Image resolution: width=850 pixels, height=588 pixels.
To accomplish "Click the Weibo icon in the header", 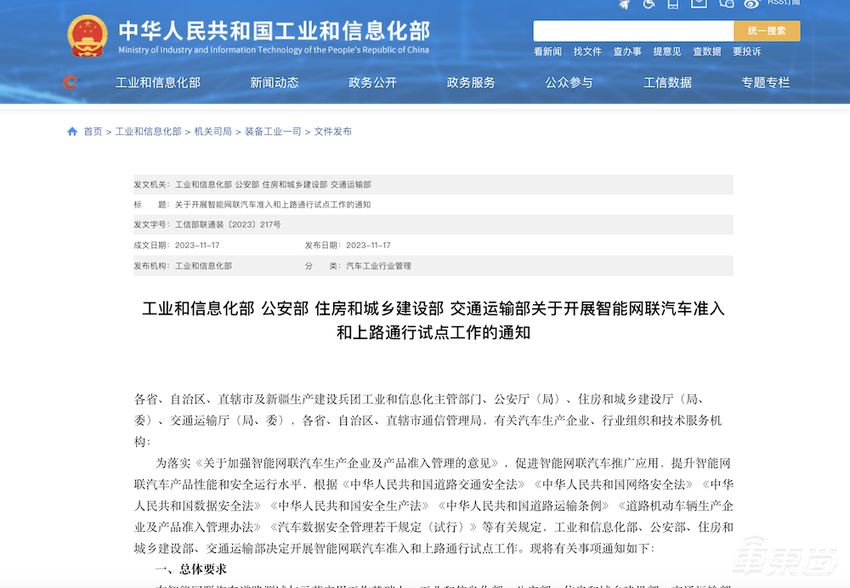I will point(751,5).
